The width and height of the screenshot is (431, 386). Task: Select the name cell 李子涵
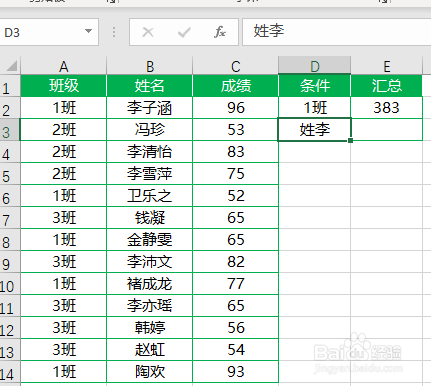149,108
